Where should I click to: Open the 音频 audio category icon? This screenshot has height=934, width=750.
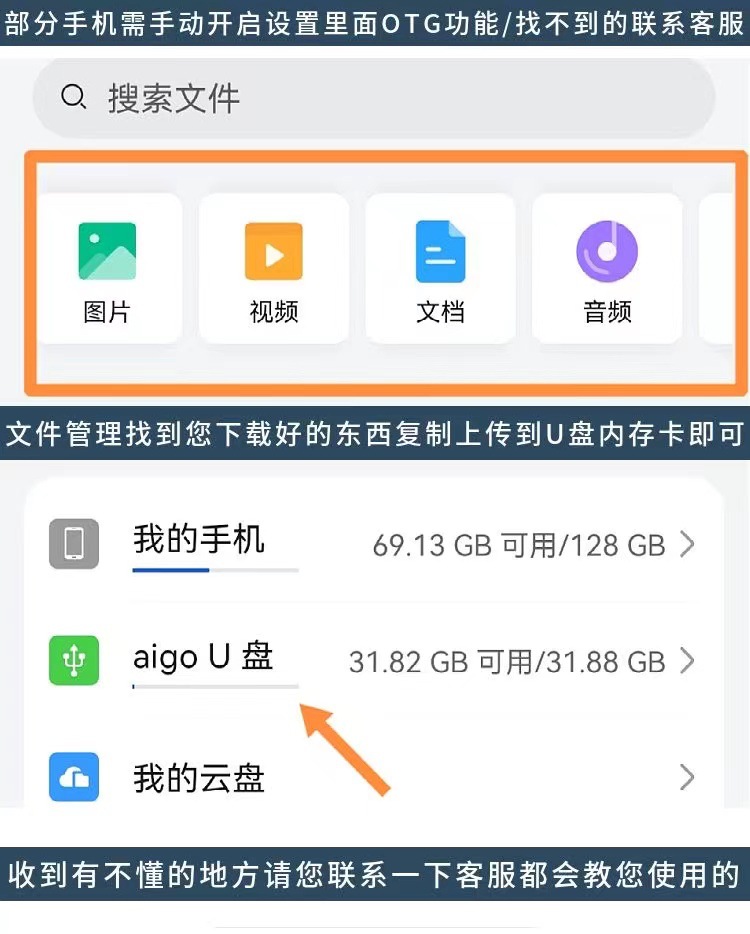[x=607, y=251]
